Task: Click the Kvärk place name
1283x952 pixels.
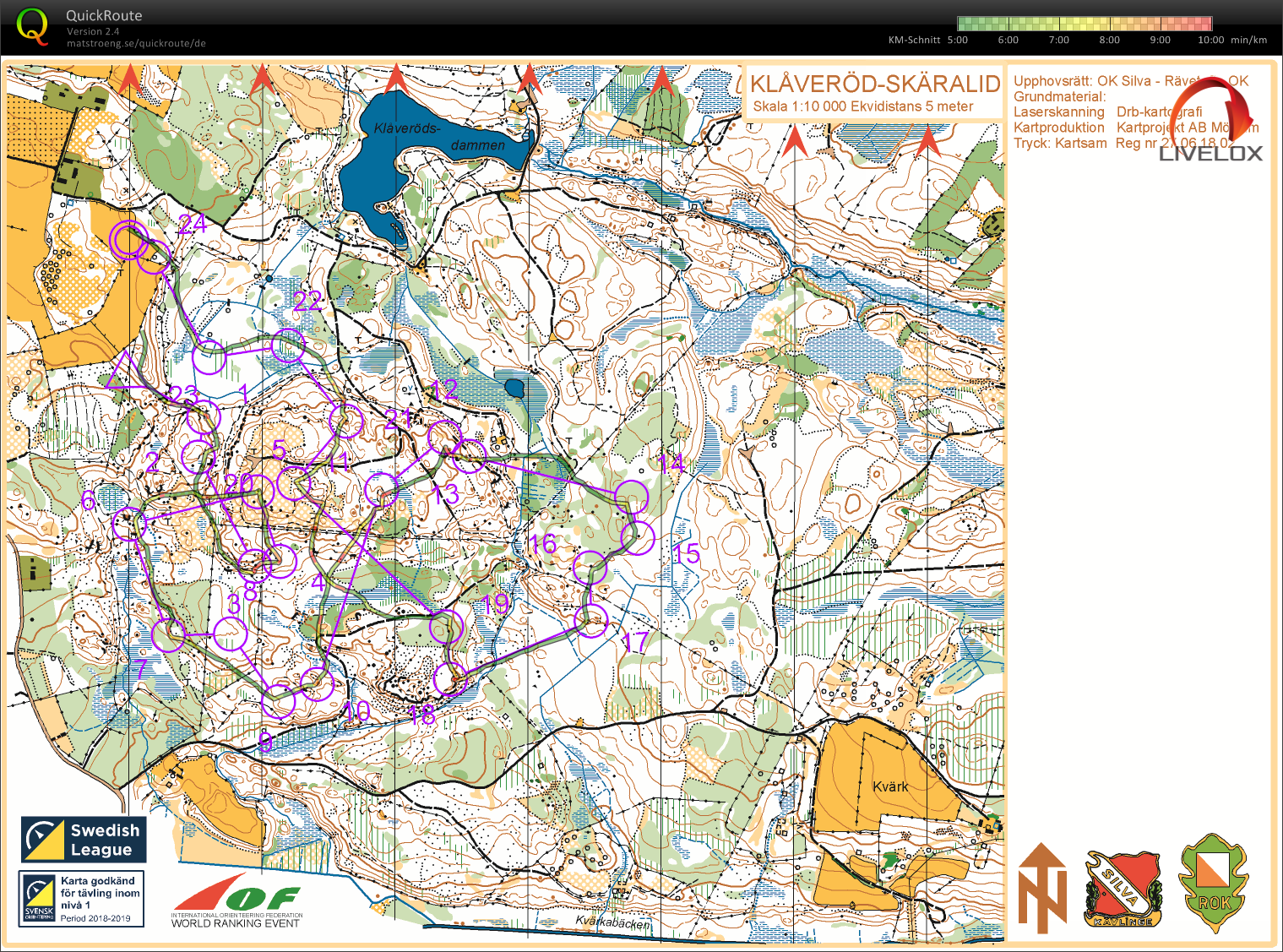Action: [x=890, y=786]
